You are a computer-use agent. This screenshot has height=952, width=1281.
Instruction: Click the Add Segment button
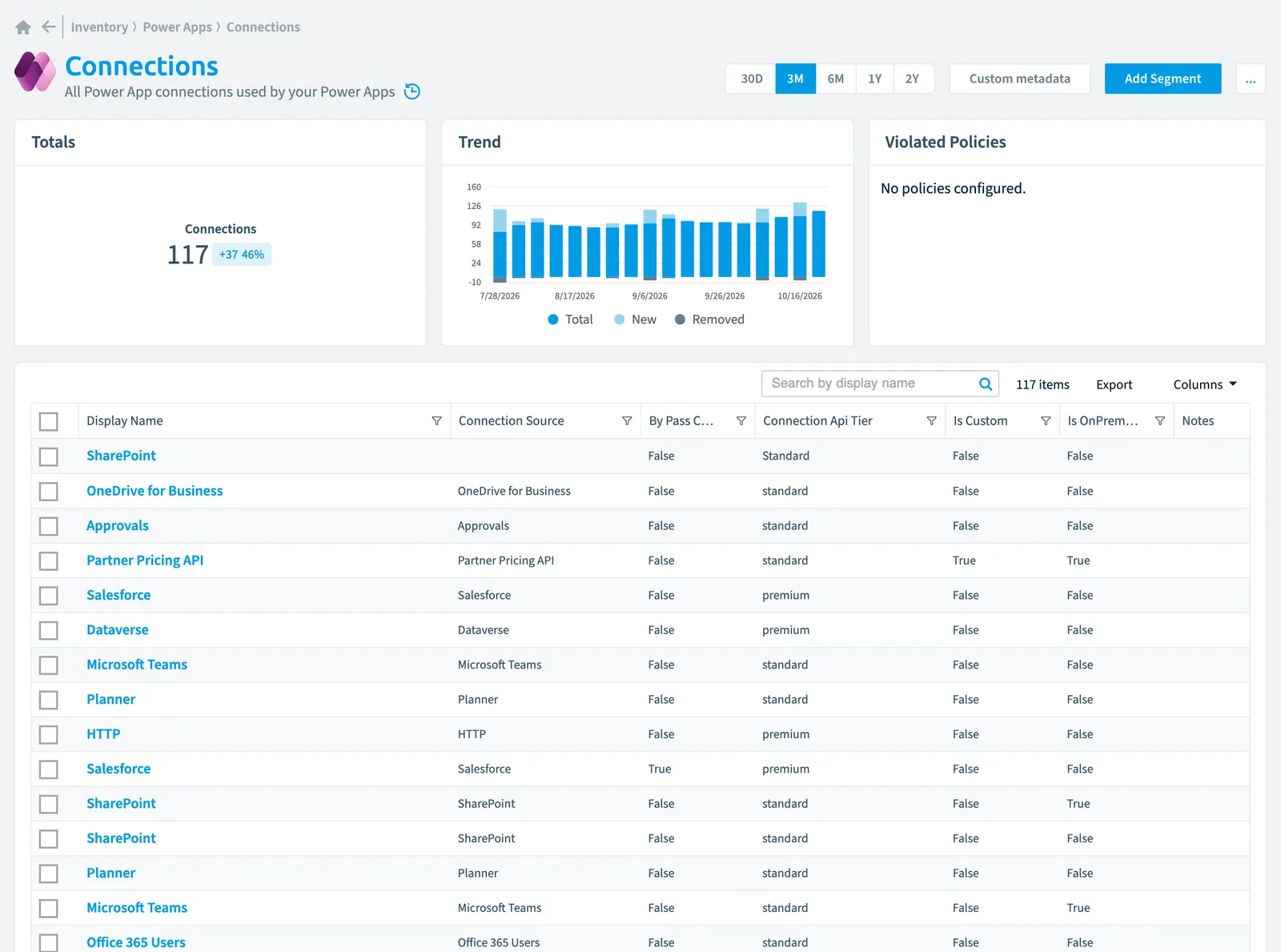point(1163,79)
